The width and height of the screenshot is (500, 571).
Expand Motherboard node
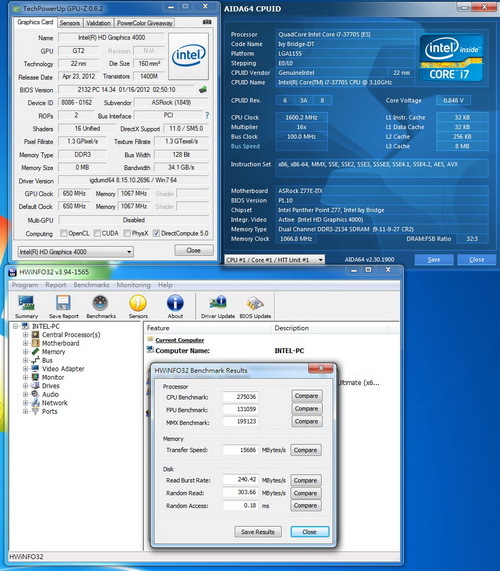[x=25, y=343]
